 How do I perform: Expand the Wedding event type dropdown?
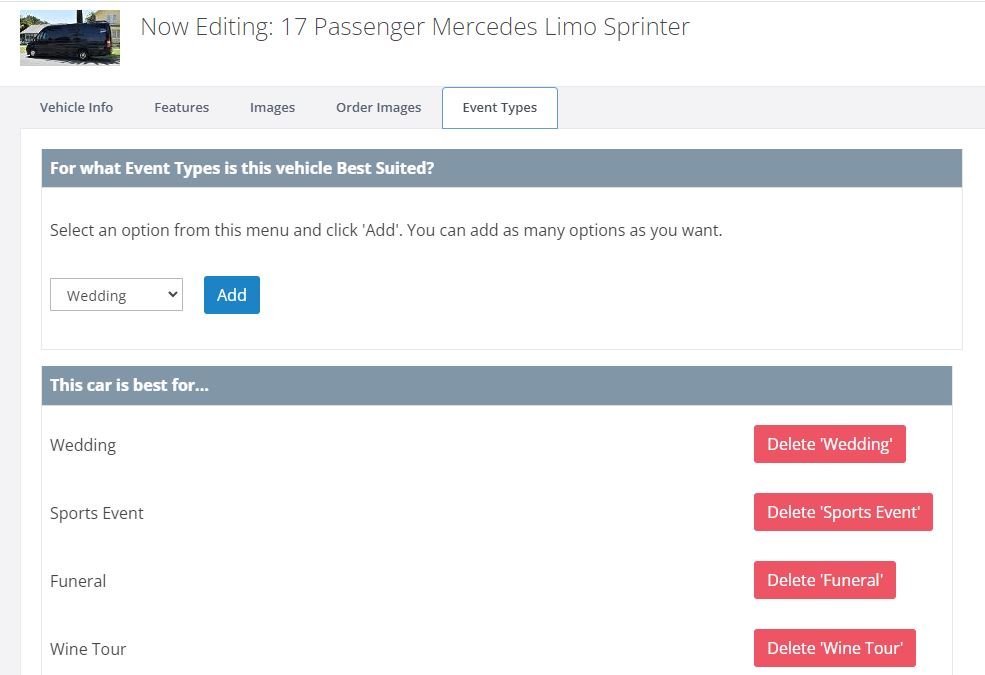click(x=116, y=294)
